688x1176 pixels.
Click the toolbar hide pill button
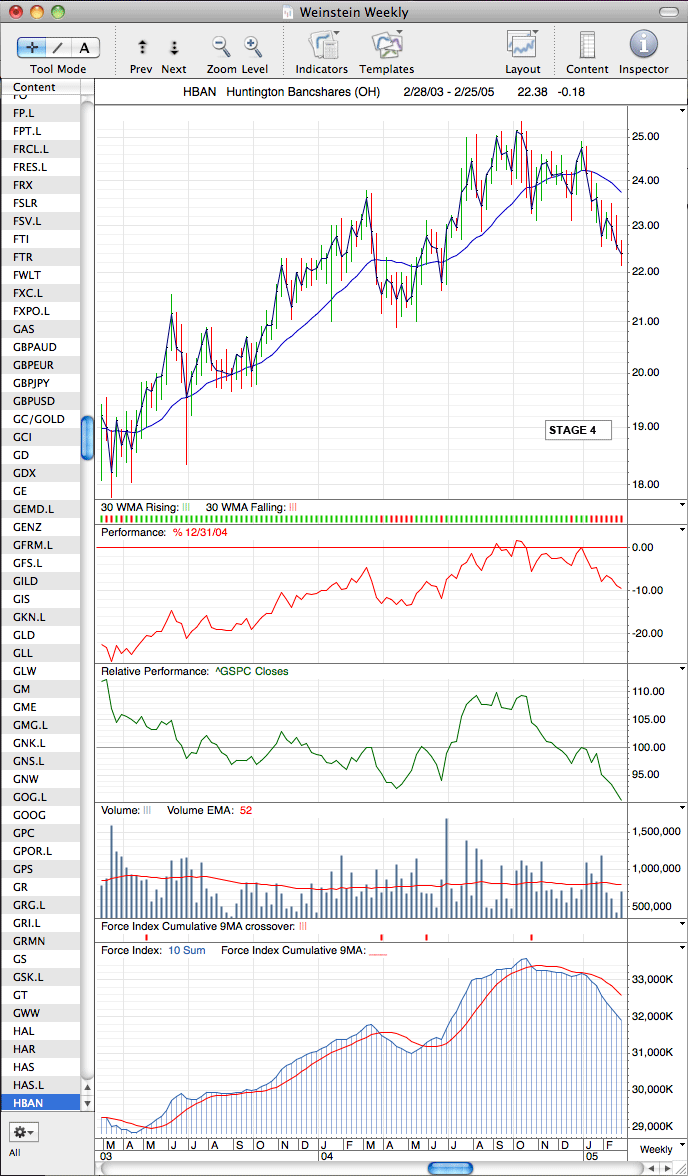pyautogui.click(x=668, y=12)
